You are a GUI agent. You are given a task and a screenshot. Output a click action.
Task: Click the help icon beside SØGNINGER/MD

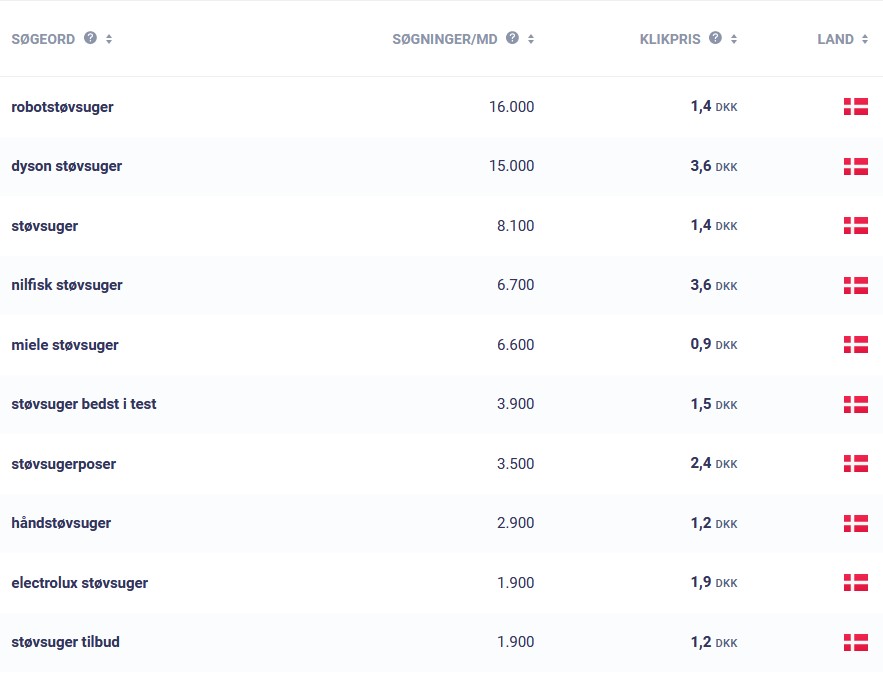point(513,38)
